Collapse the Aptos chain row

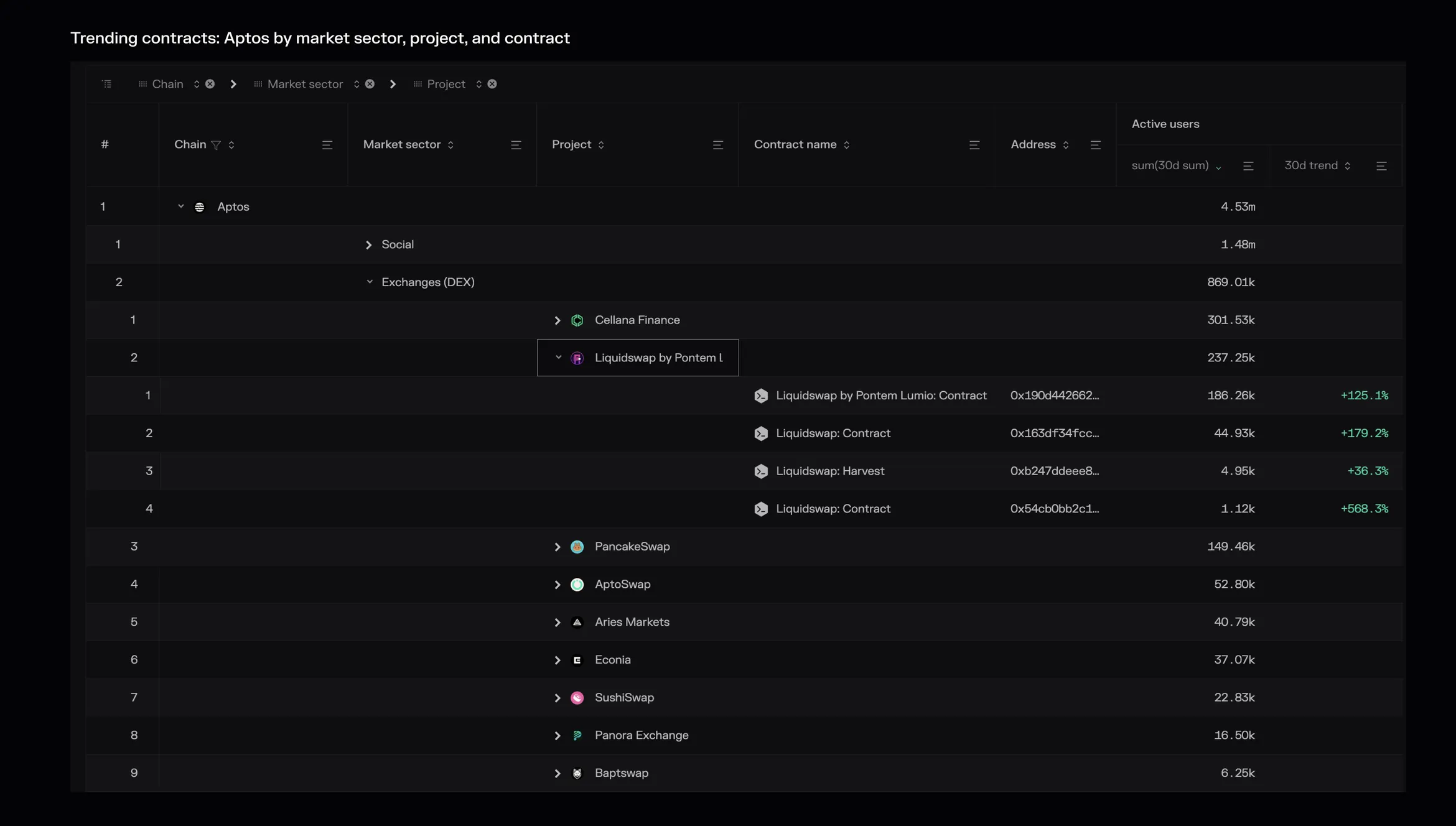(181, 206)
